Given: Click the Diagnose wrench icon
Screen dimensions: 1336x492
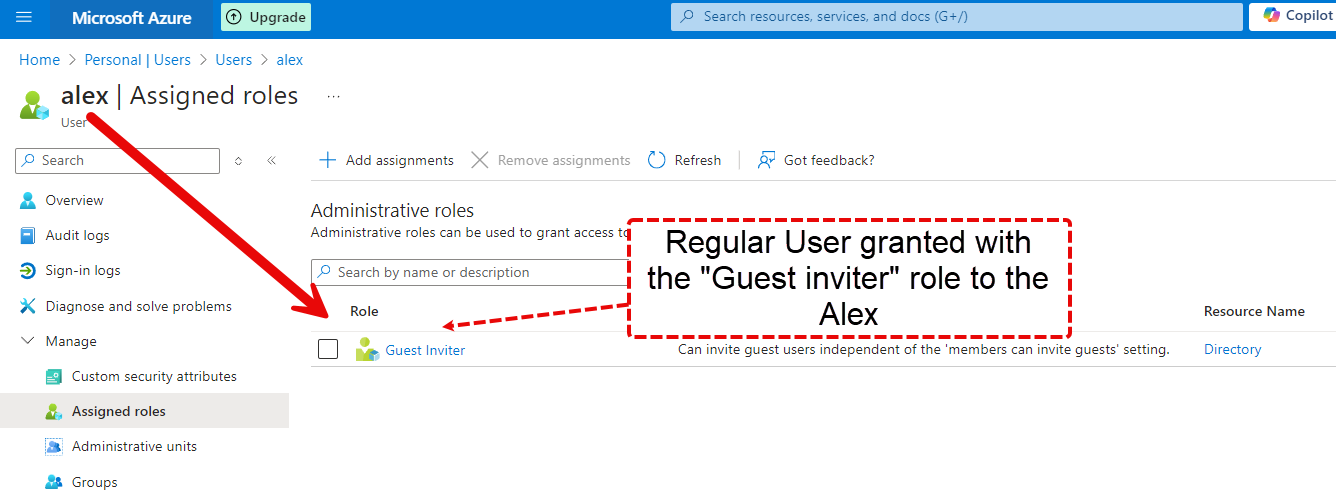Looking at the screenshot, I should pos(28,306).
